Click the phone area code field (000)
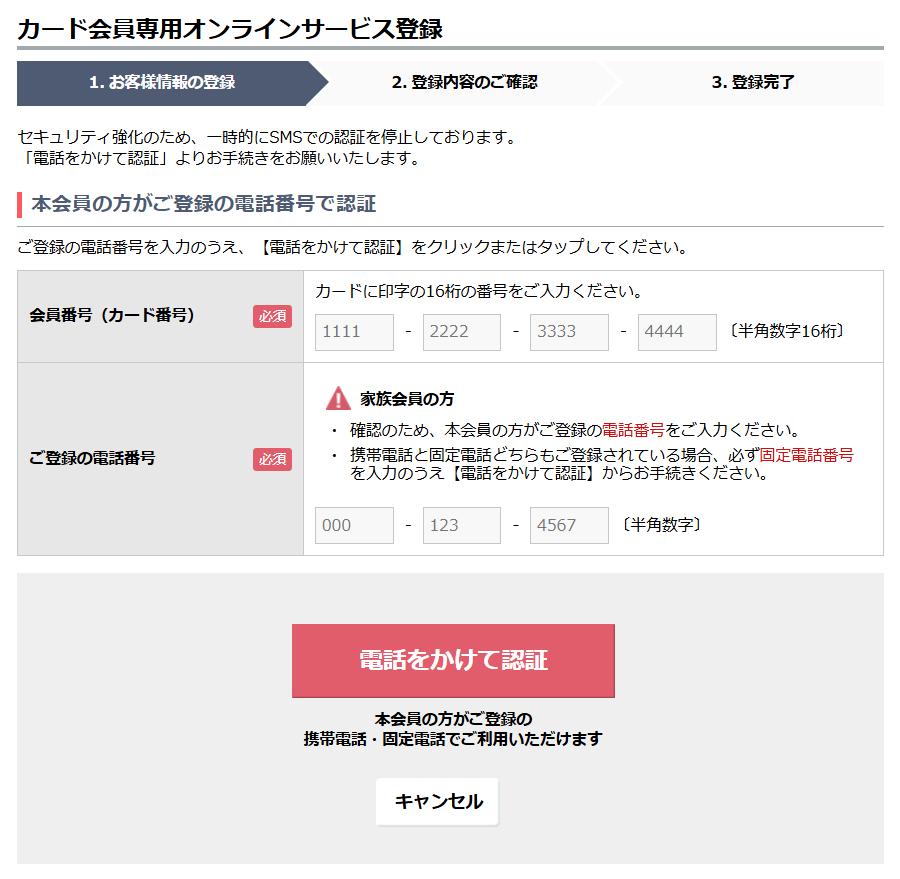This screenshot has height=879, width=900. click(354, 525)
